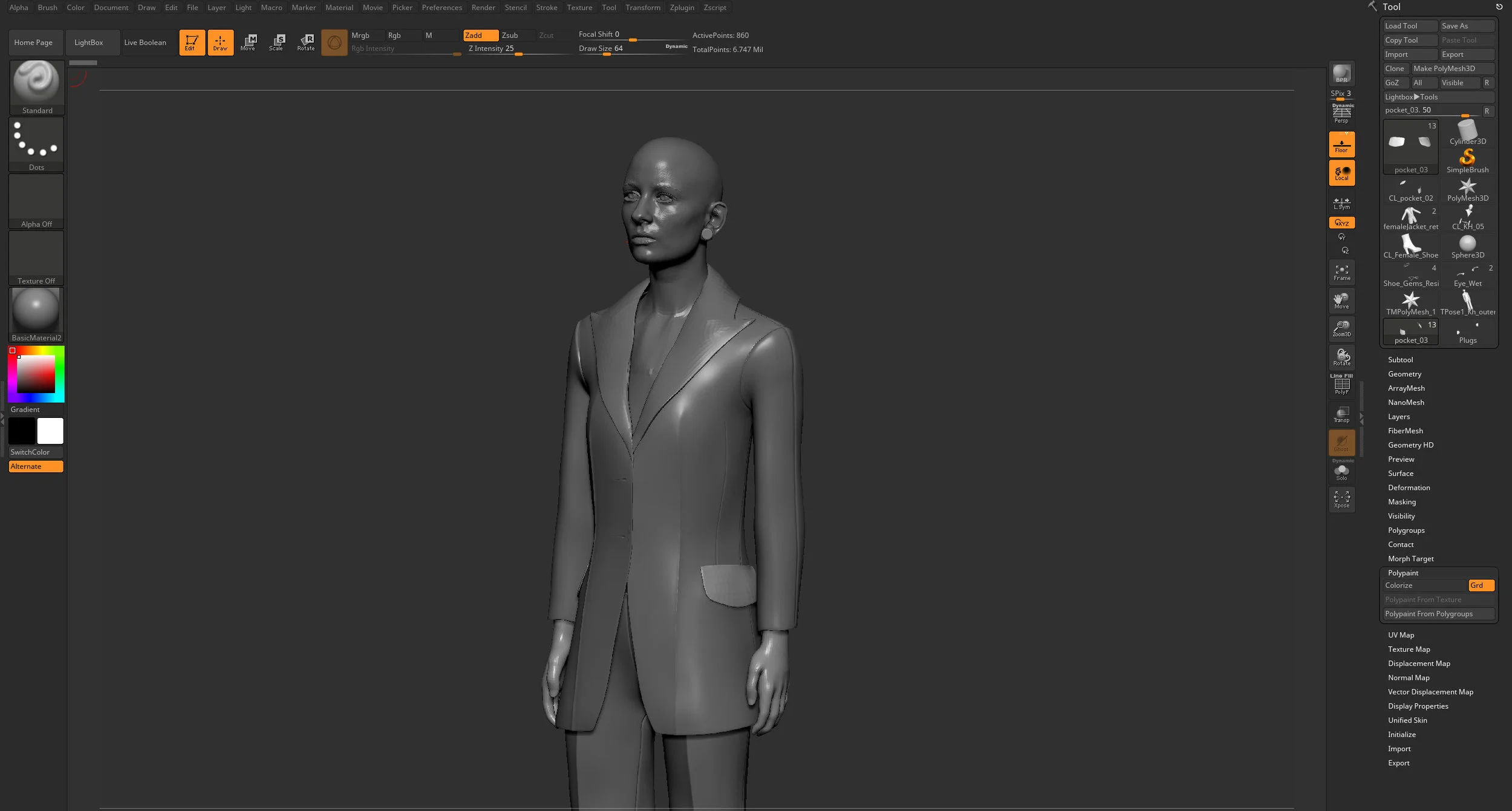
Task: Pick a color in the color picker square
Action: tap(36, 374)
